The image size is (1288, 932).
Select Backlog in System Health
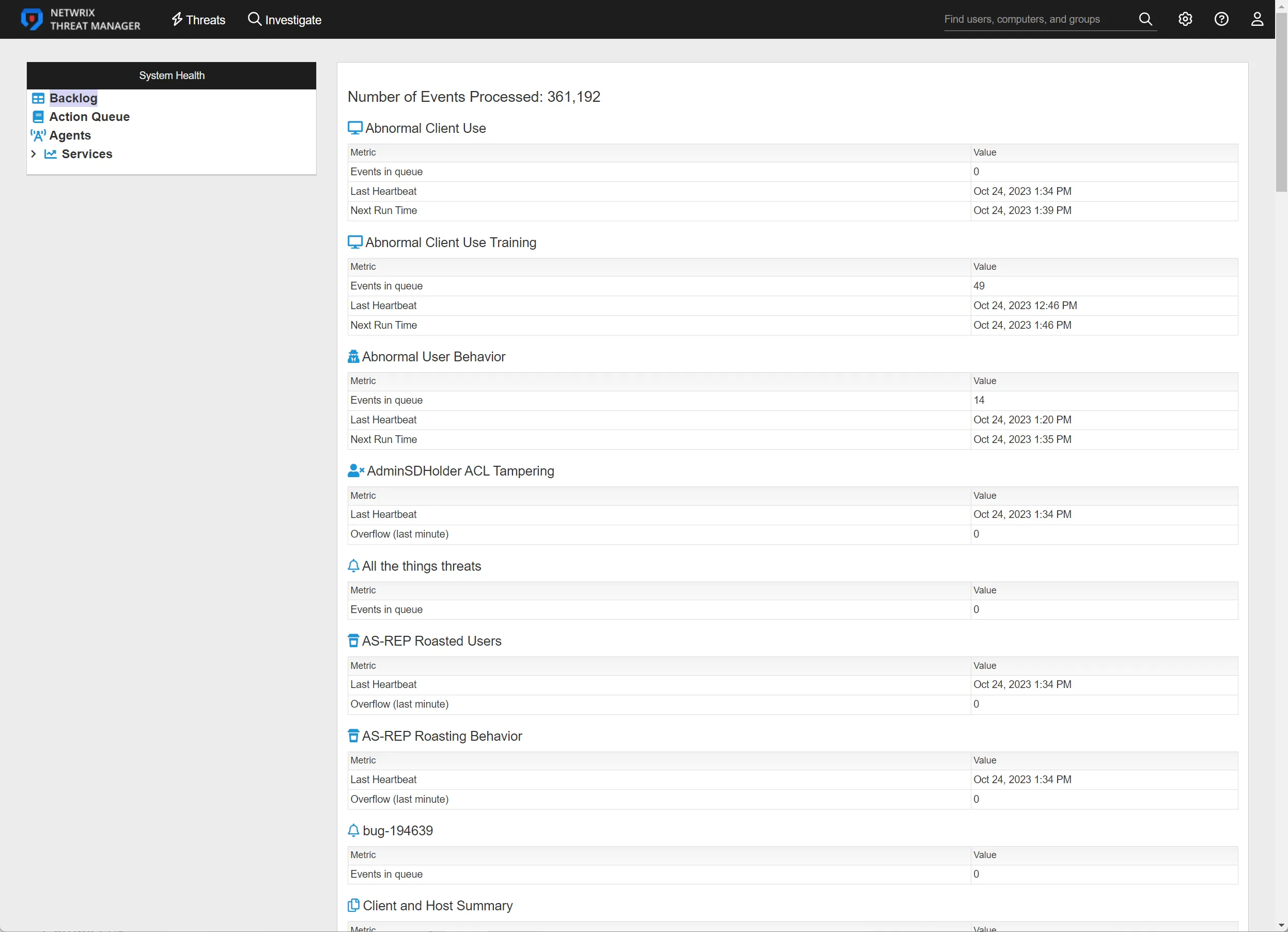(73, 98)
